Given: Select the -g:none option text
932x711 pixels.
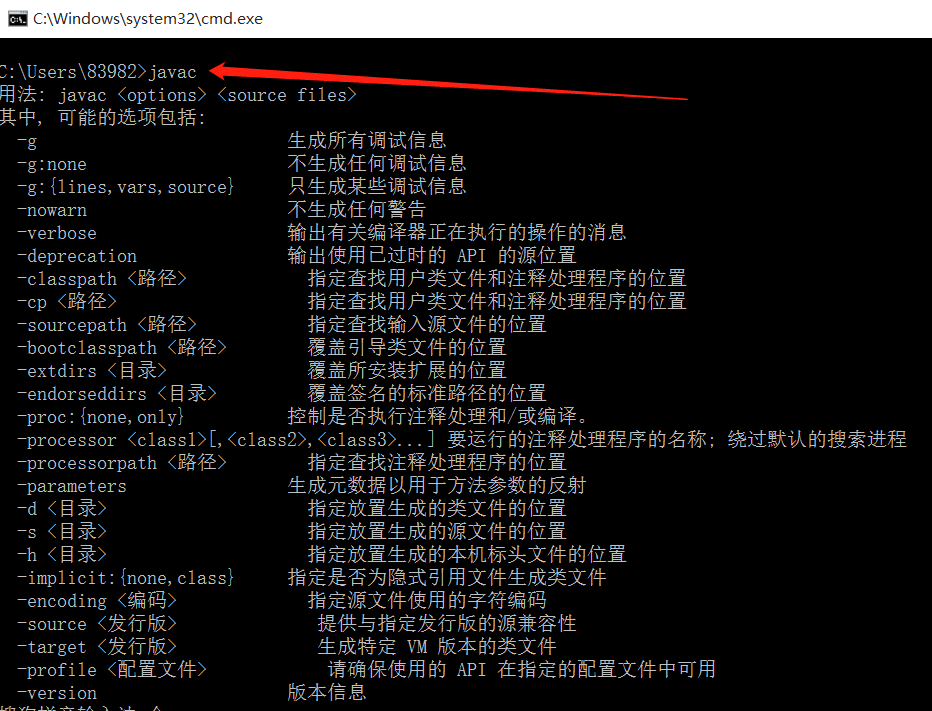Looking at the screenshot, I should pos(52,164).
